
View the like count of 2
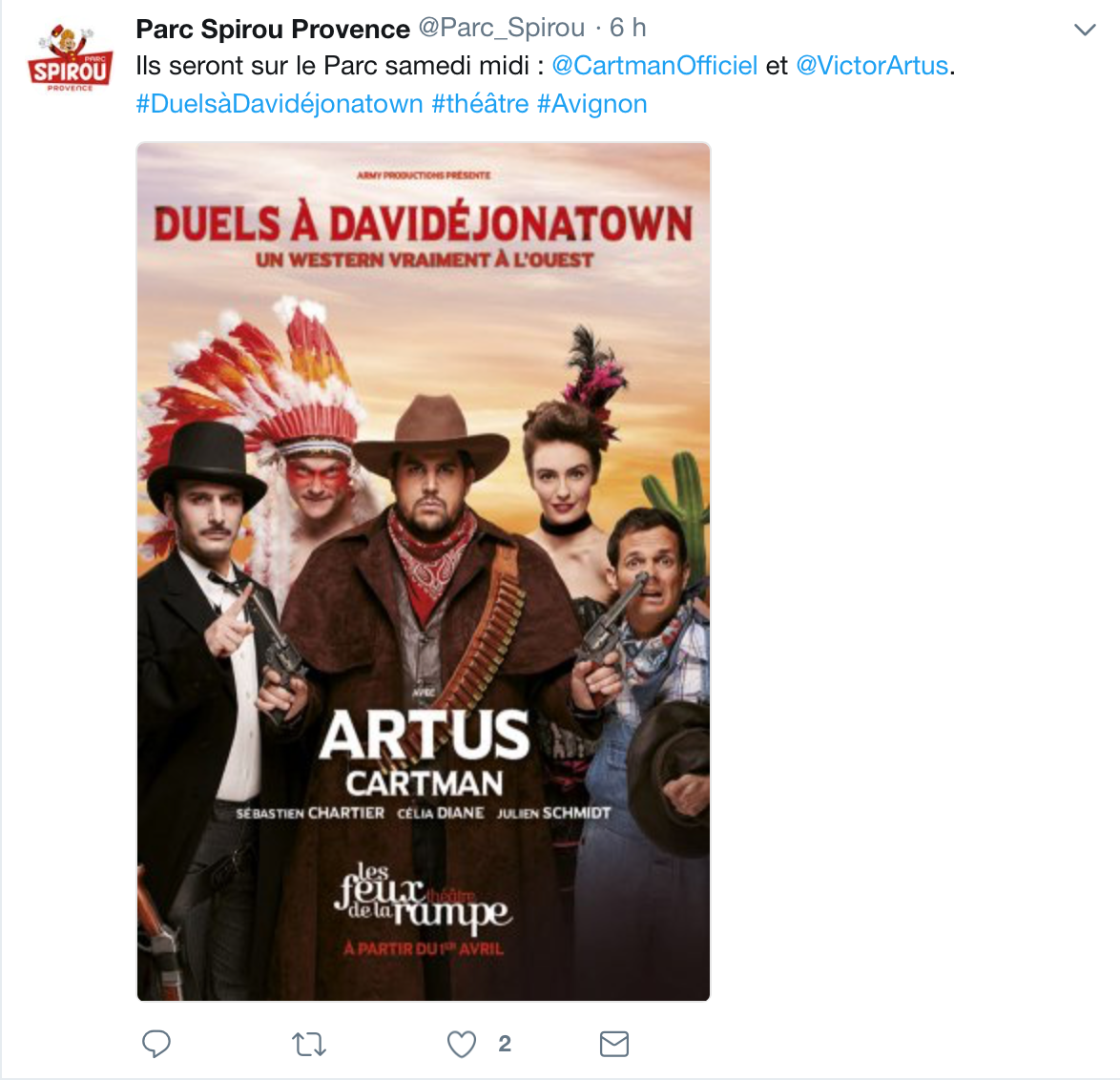[505, 1044]
